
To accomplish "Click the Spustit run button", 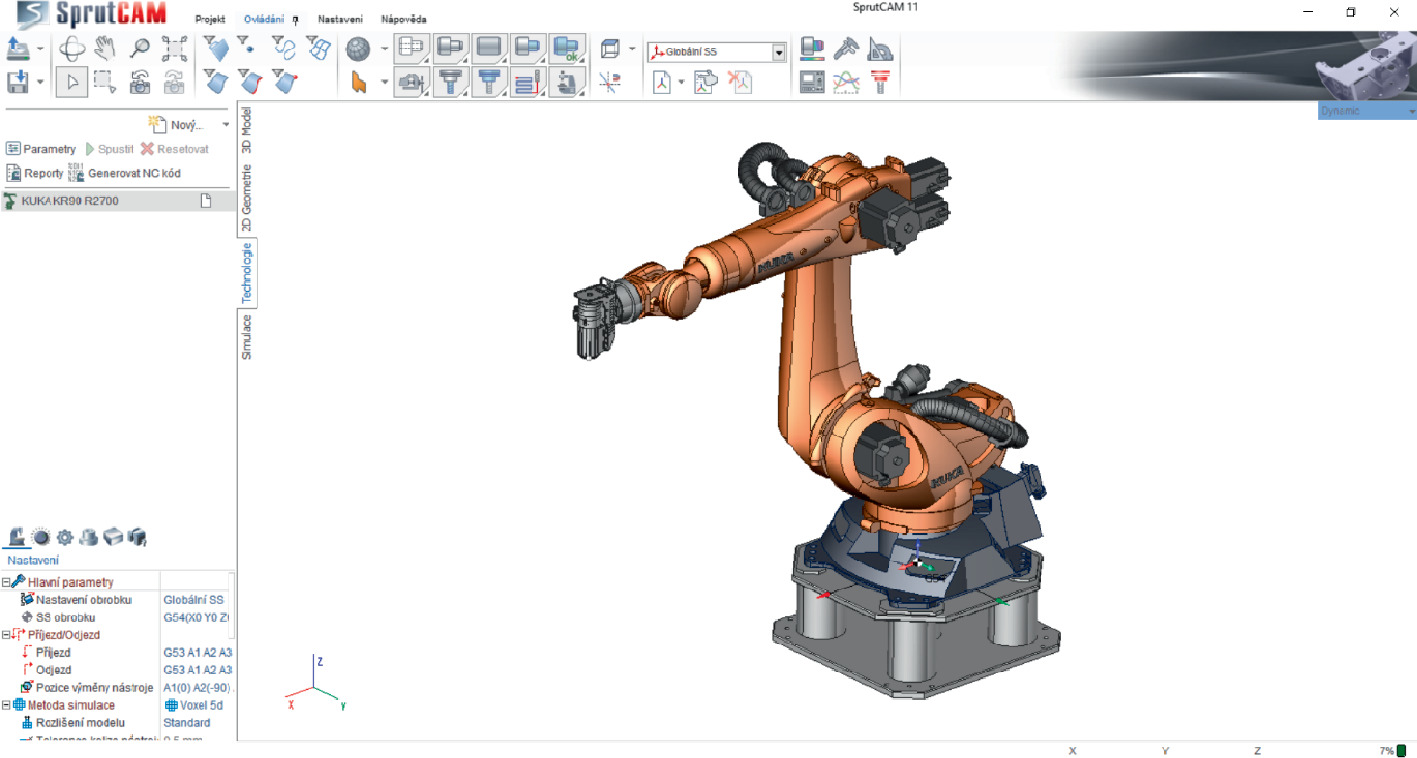I will (109, 149).
